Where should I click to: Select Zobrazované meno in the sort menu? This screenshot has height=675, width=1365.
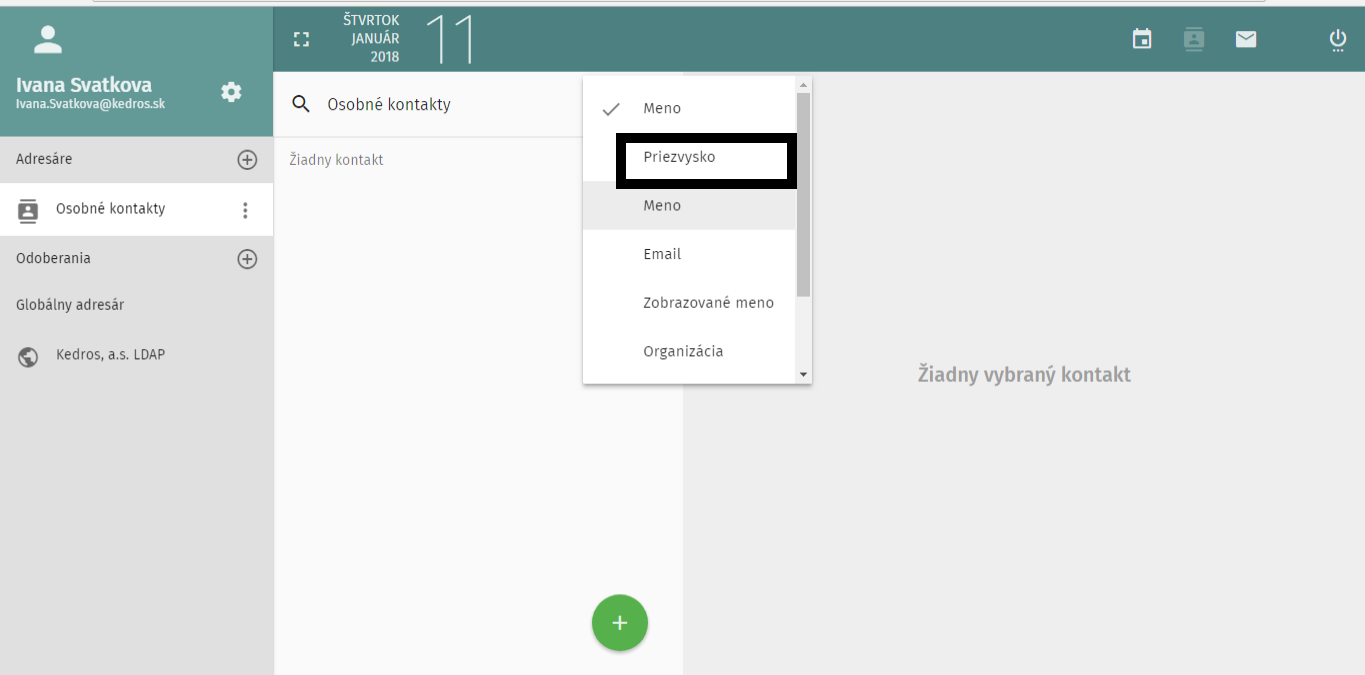708,303
